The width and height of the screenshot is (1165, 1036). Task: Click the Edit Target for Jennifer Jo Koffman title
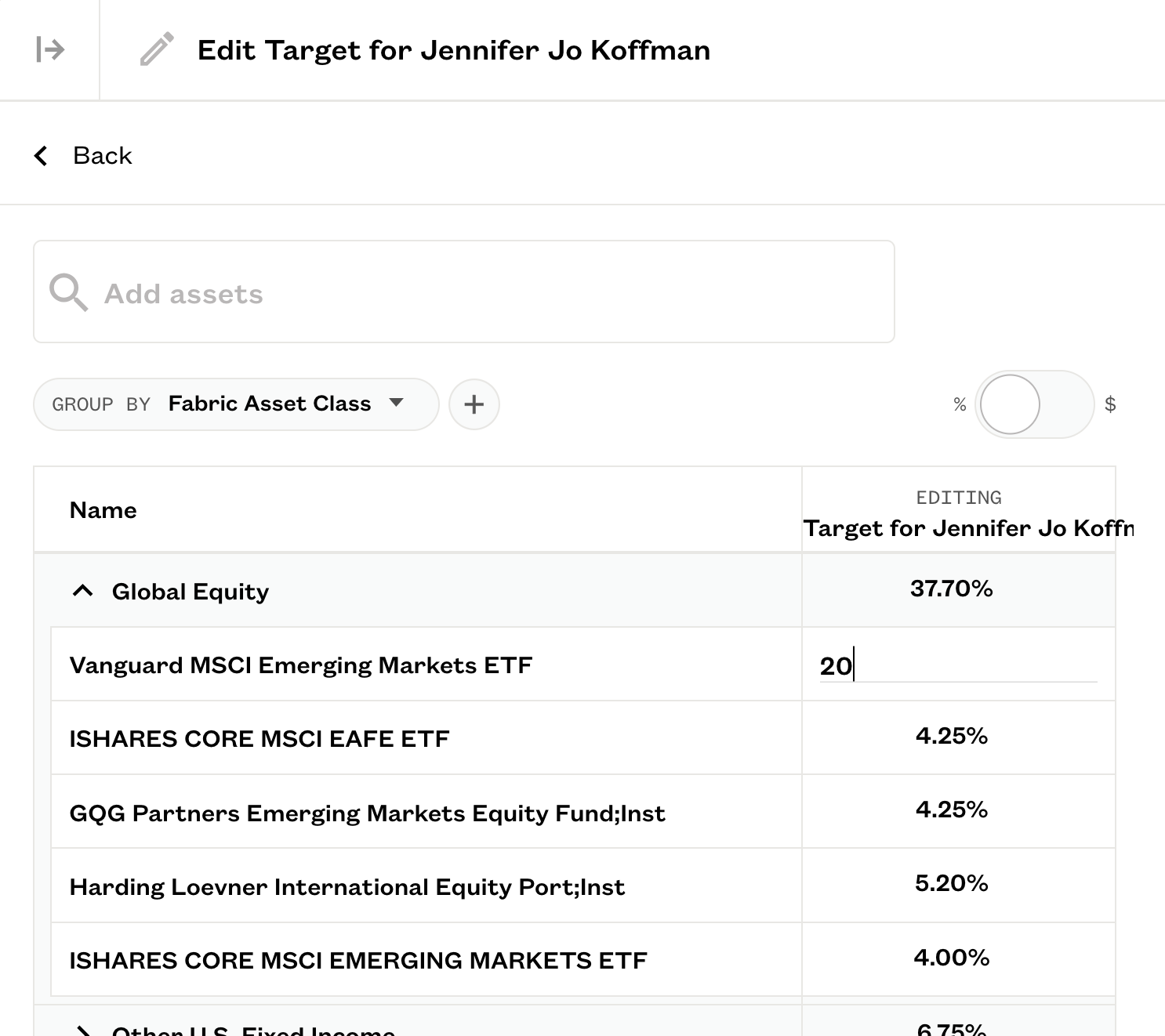tap(454, 50)
